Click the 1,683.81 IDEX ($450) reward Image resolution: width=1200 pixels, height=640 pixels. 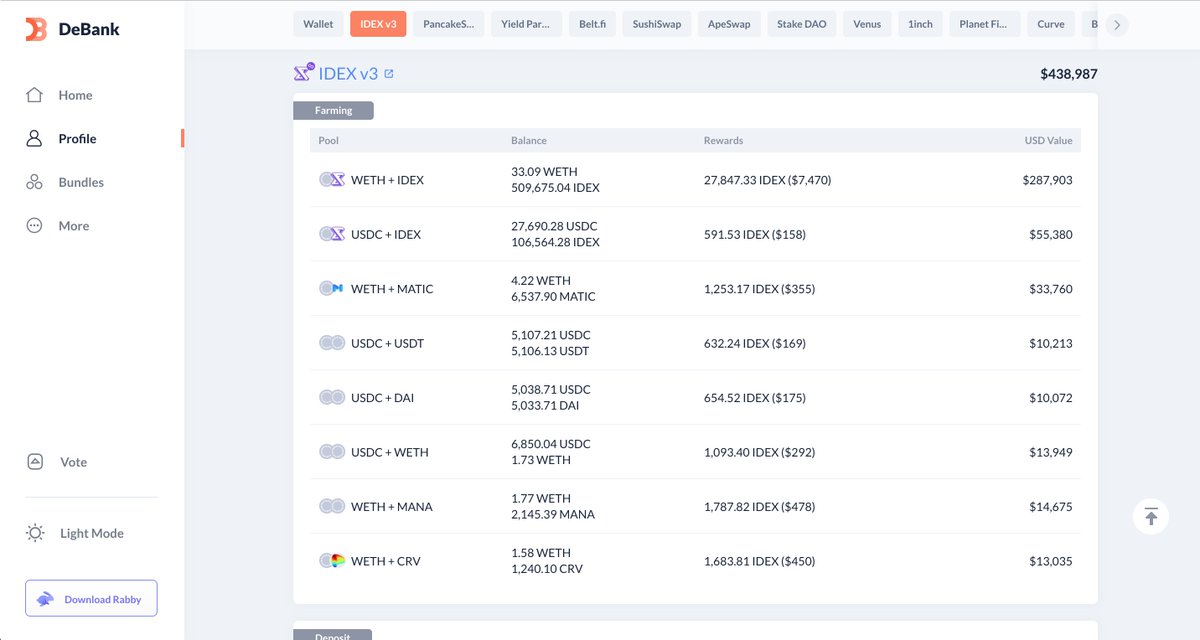[x=759, y=561]
